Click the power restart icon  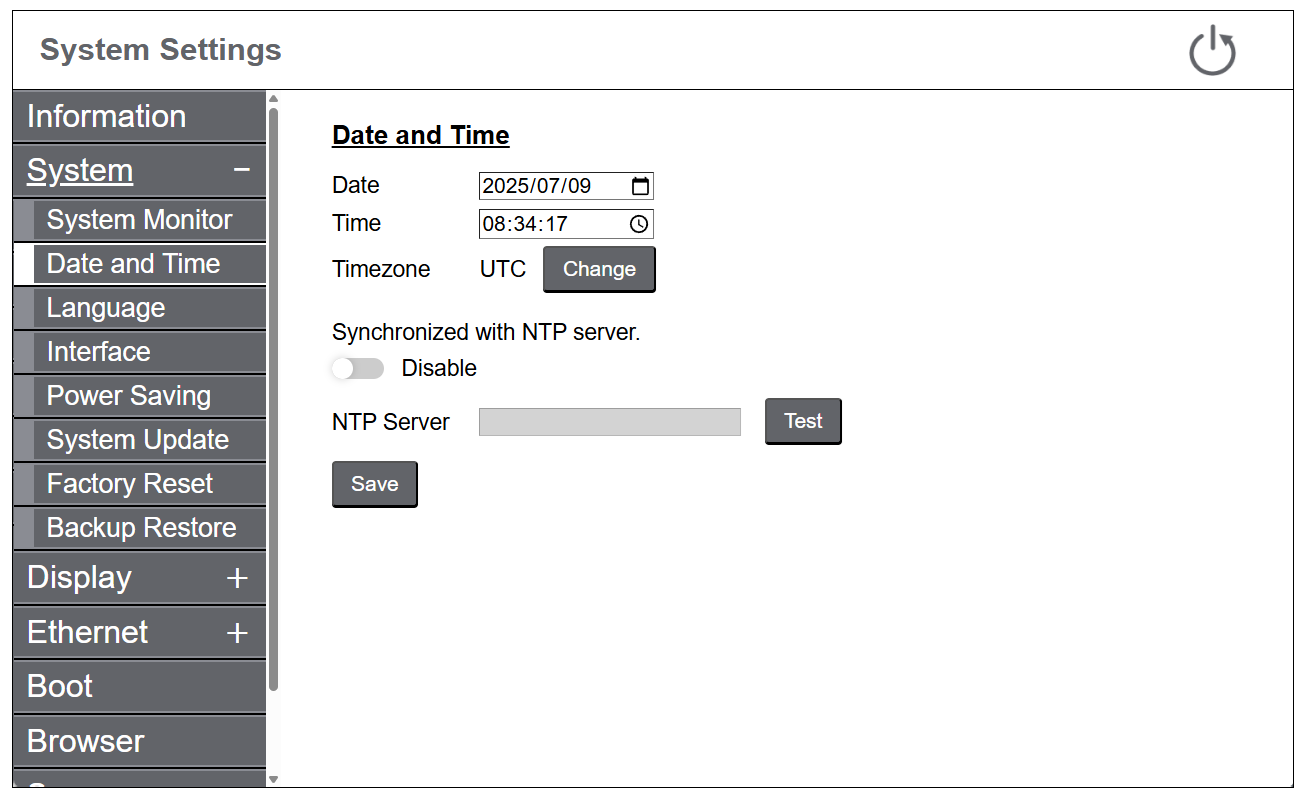[x=1212, y=52]
